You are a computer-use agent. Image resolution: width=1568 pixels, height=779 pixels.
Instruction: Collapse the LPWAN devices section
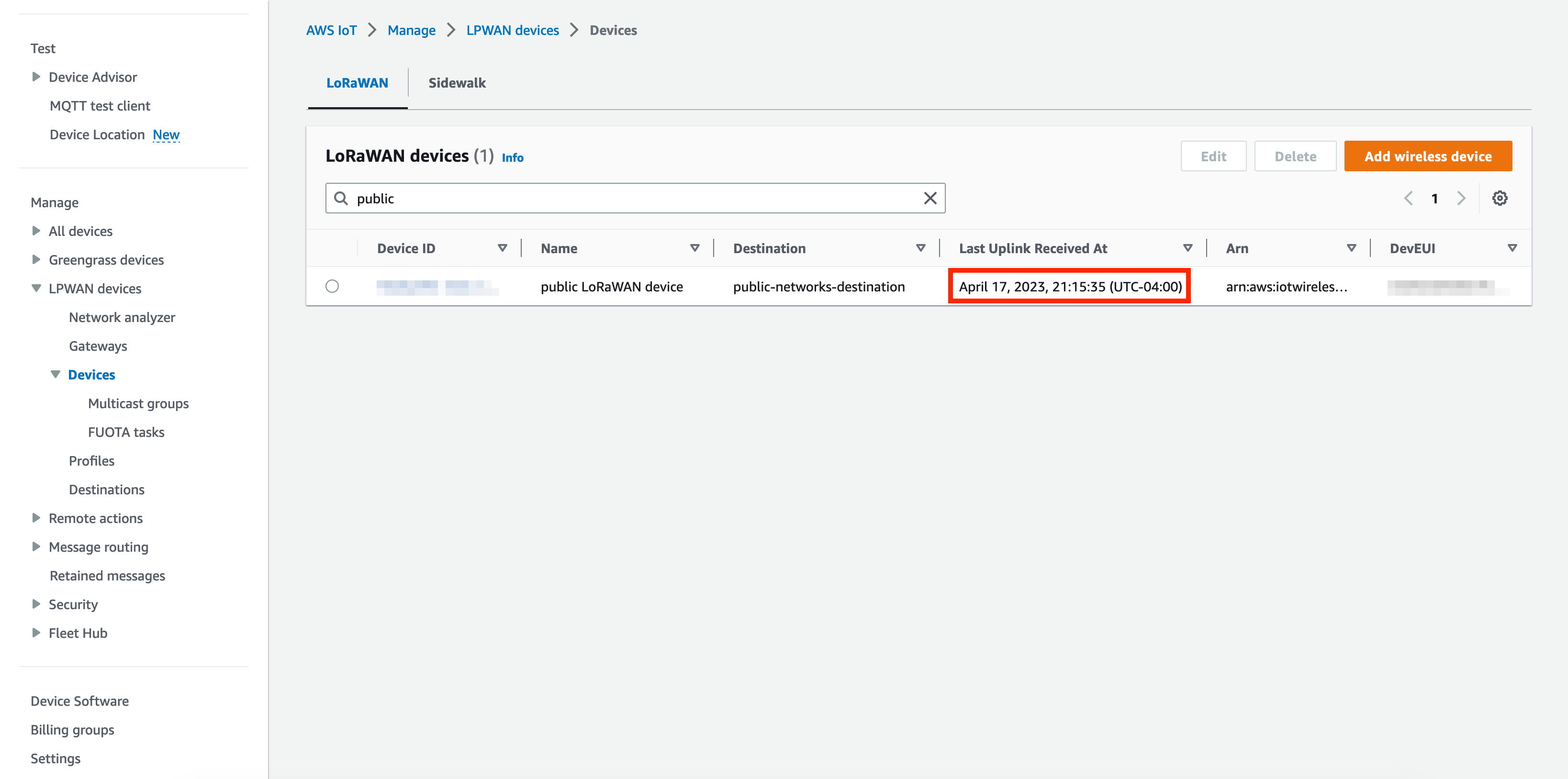tap(36, 288)
